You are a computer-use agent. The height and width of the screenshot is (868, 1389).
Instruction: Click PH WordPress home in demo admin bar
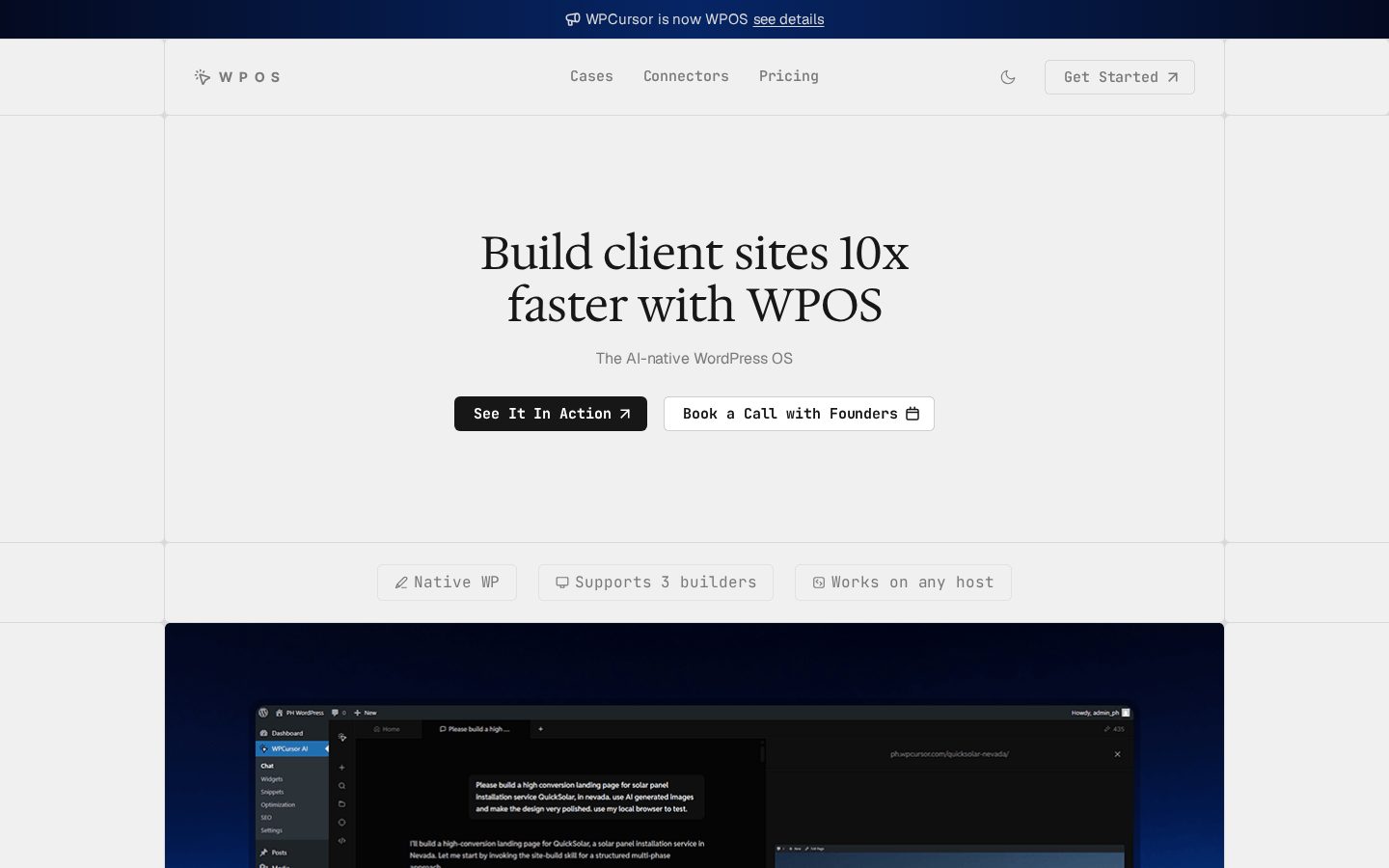[299, 713]
